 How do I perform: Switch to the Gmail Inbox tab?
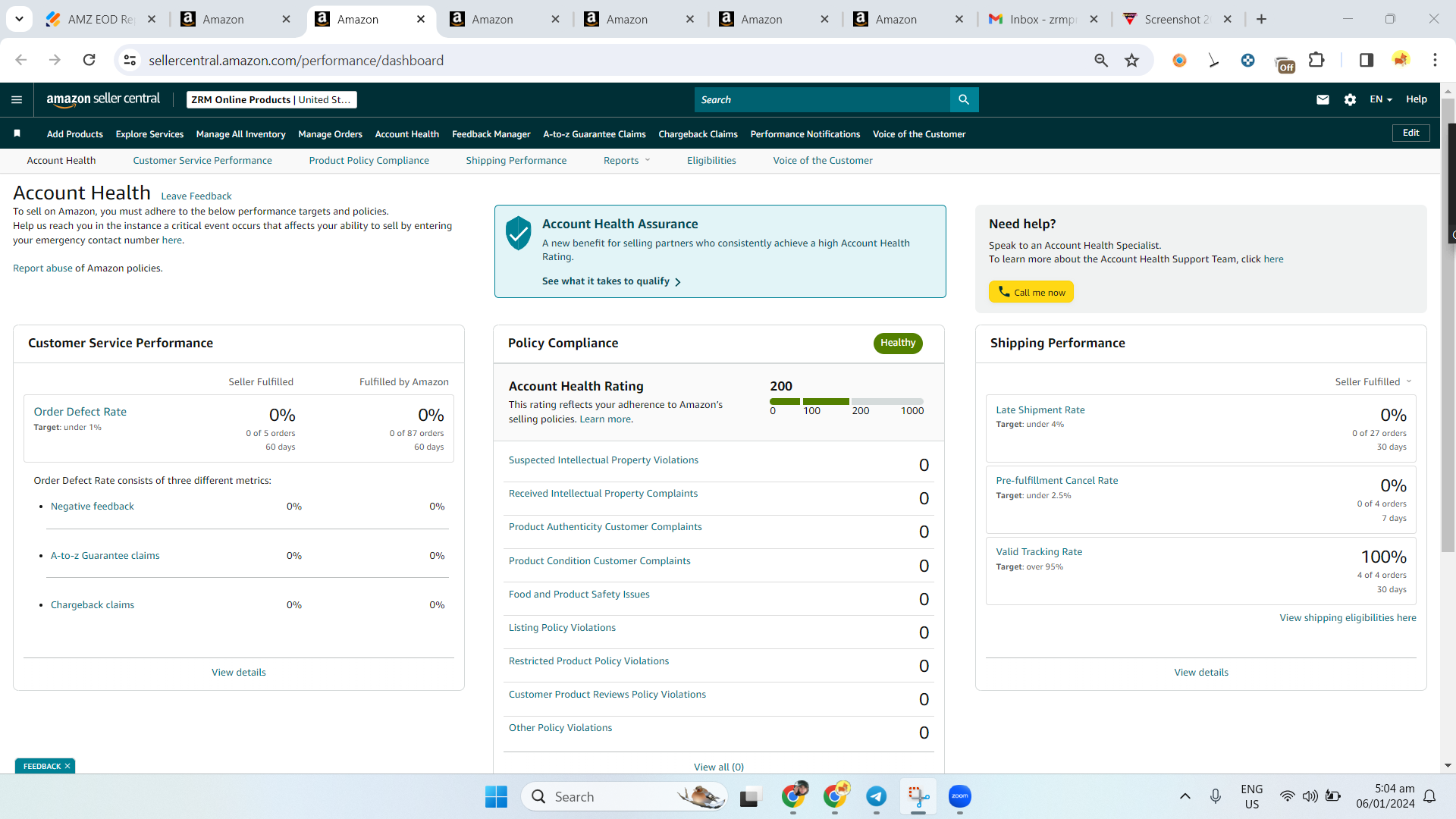coord(1043,19)
